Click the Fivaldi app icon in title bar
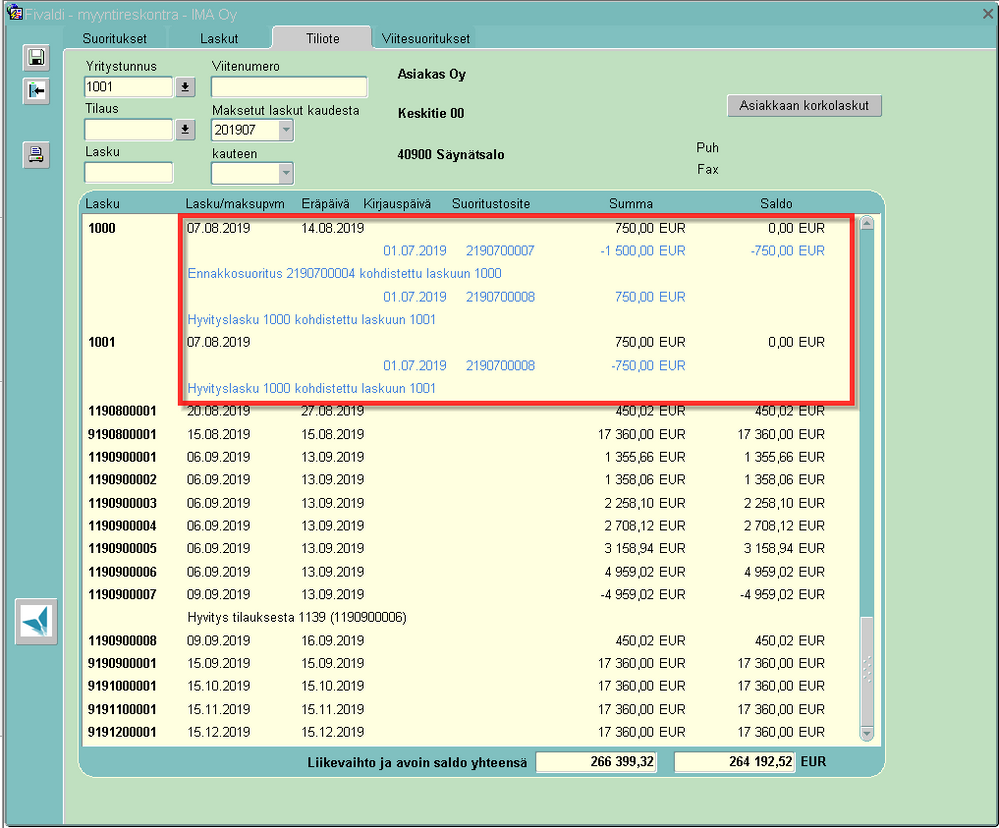This screenshot has width=999, height=828. coord(14,13)
